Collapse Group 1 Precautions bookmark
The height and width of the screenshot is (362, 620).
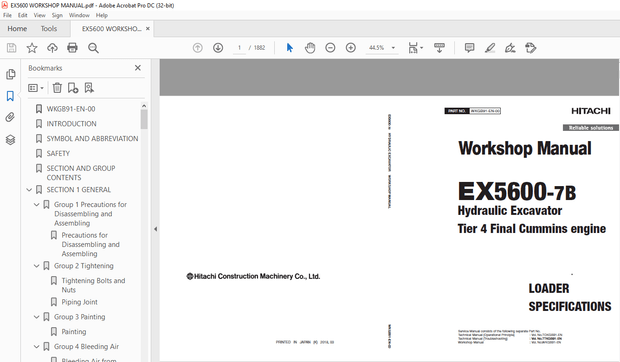click(x=36, y=204)
